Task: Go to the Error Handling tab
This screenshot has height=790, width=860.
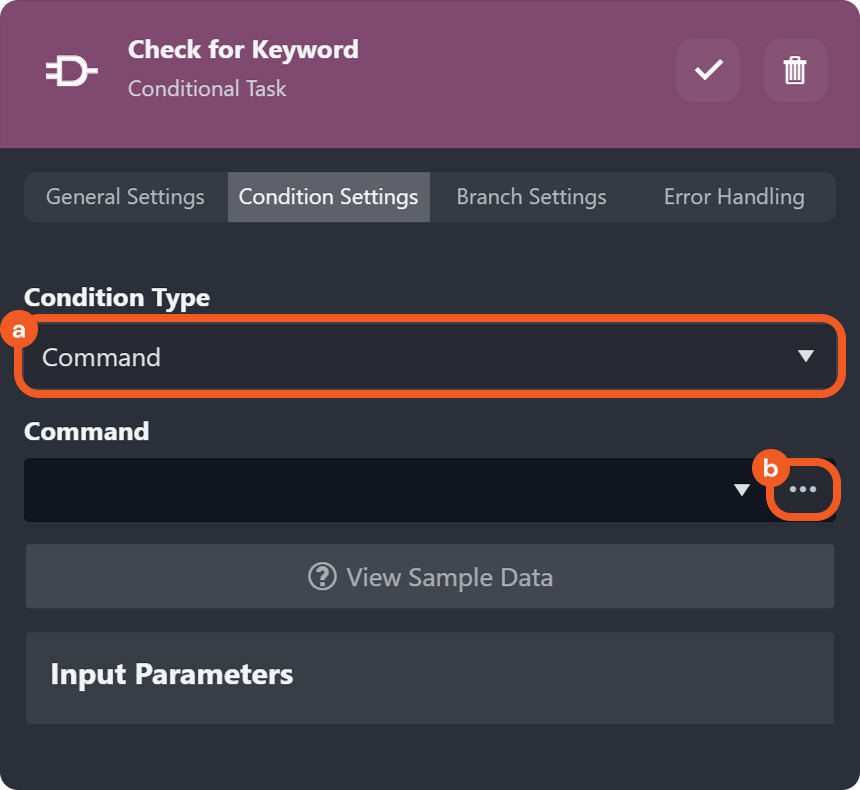Action: pyautogui.click(x=734, y=197)
